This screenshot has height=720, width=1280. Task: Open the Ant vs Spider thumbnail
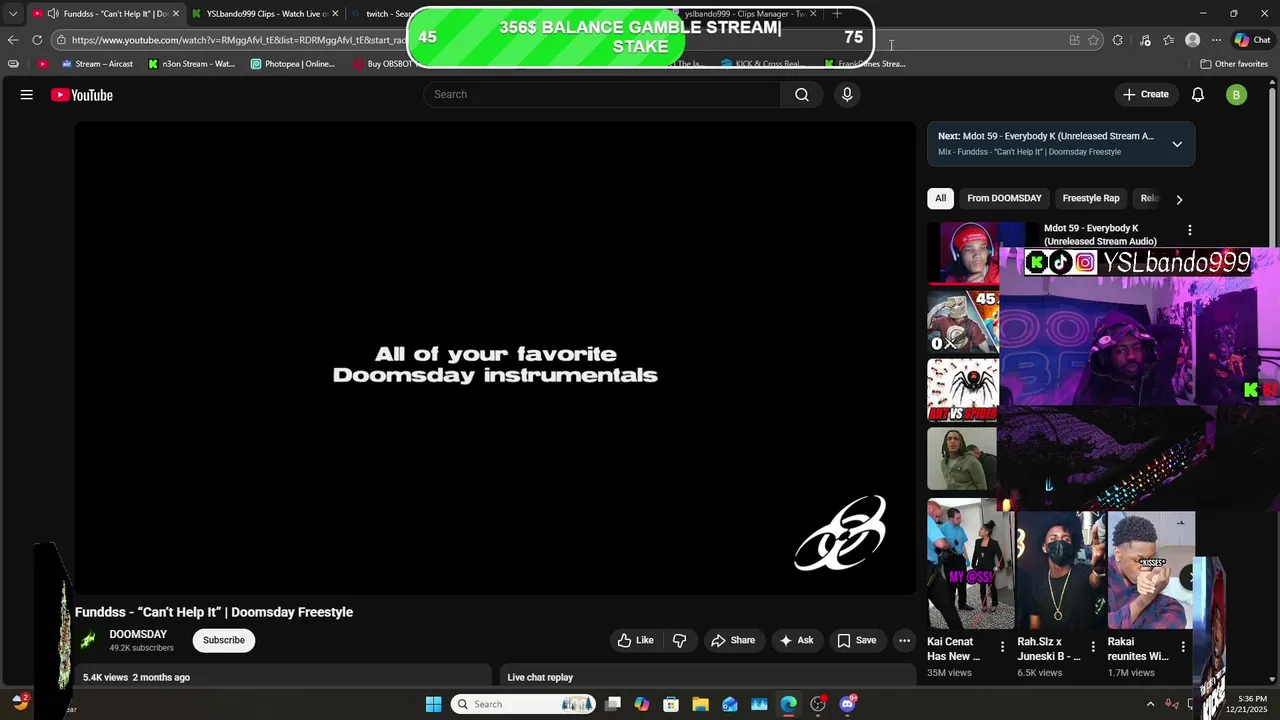[962, 390]
